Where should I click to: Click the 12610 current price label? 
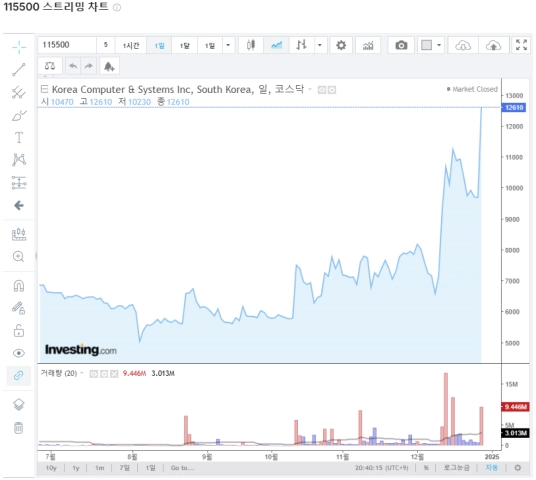pyautogui.click(x=514, y=108)
